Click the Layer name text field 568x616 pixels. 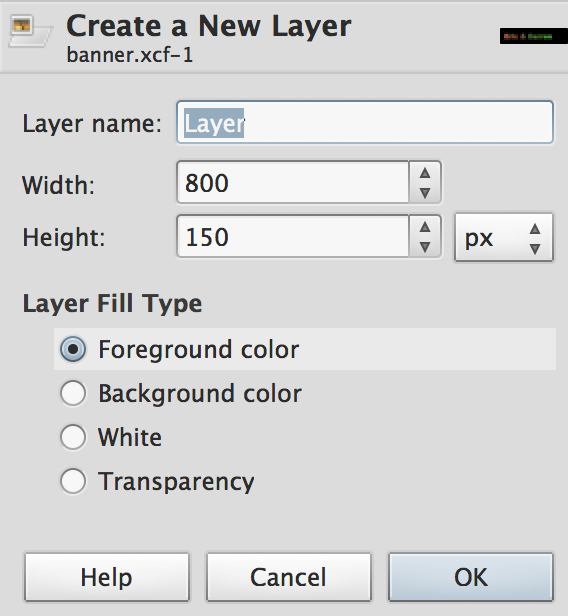[x=365, y=123]
